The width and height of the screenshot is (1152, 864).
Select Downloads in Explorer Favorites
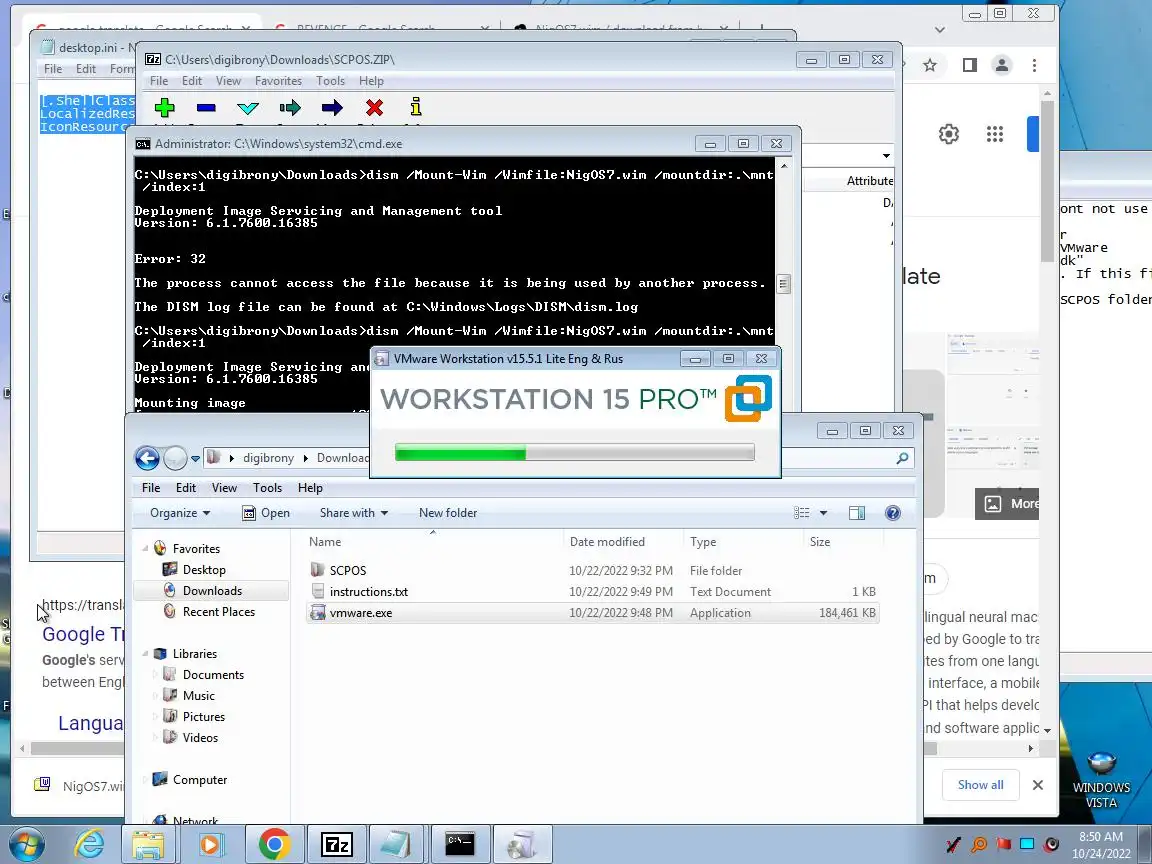(212, 591)
